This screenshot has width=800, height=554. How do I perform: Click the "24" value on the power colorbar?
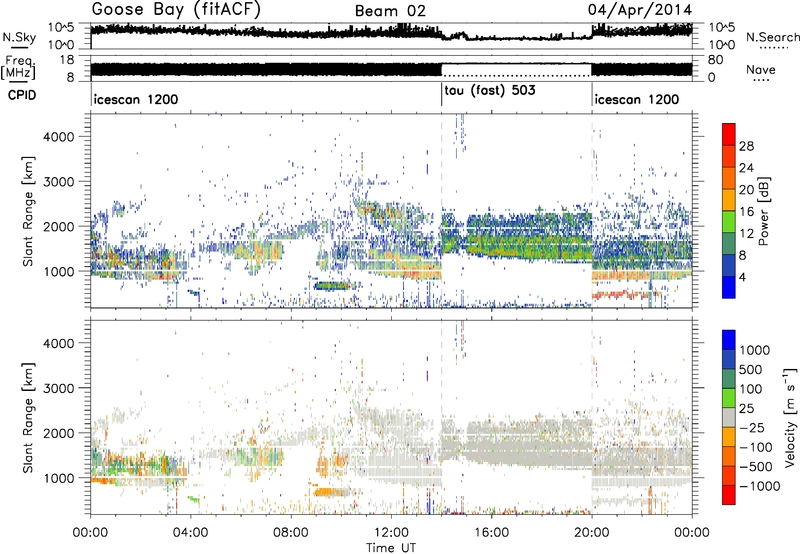point(746,168)
